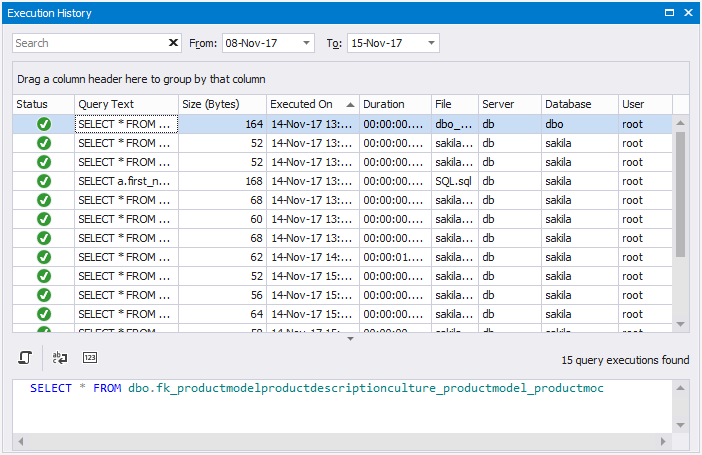Click status checkmark of the 56-byte query row
702x455 pixels.
pos(44,295)
